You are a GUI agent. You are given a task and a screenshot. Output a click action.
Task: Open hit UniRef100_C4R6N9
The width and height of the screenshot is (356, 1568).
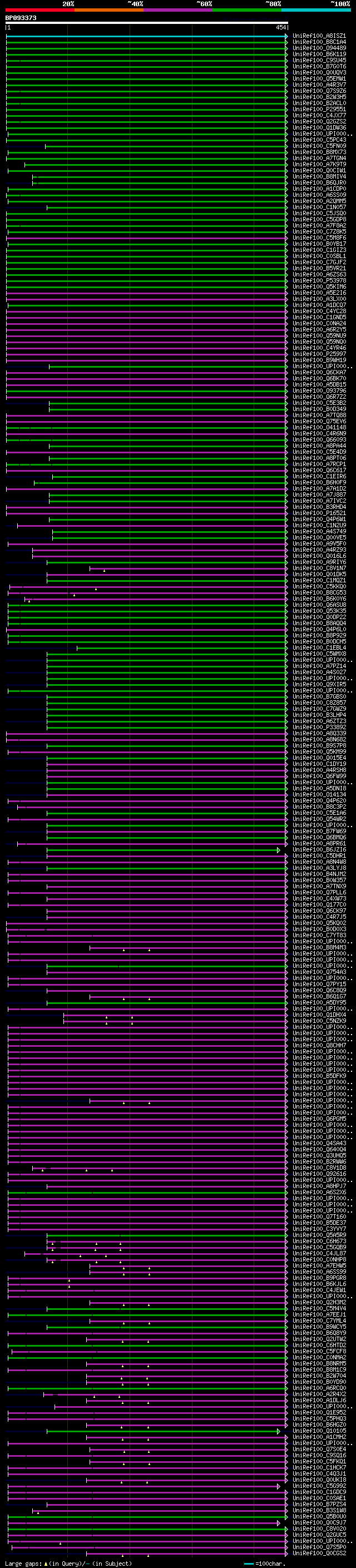(x=319, y=433)
